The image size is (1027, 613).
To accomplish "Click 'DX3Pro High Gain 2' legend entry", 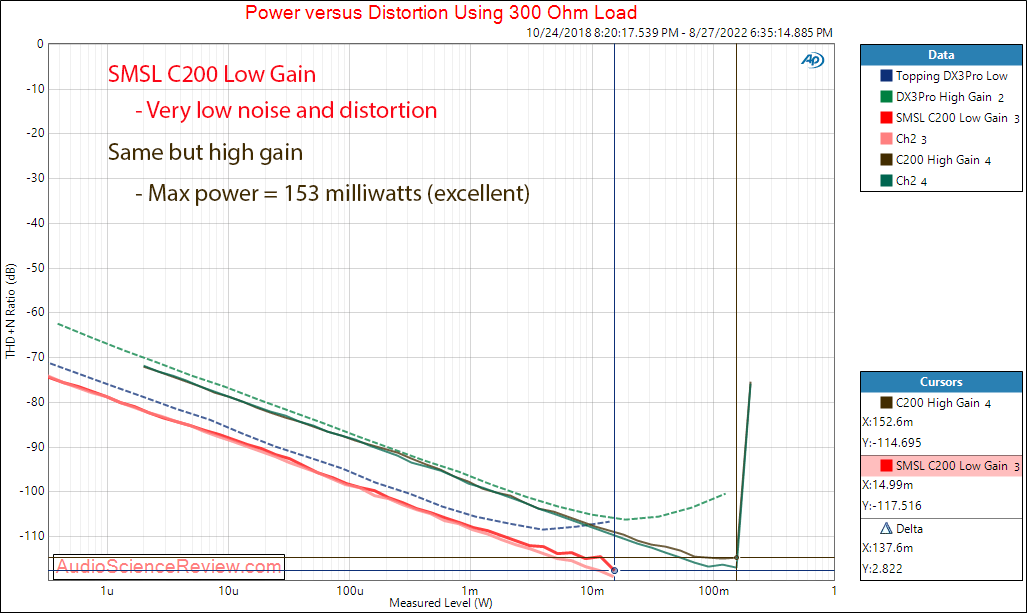I will 950,97.
